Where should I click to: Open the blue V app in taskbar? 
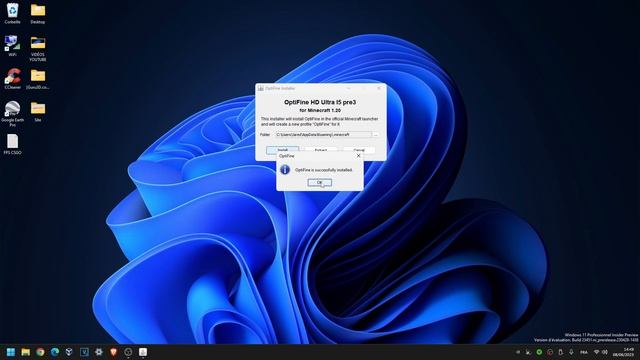[x=84, y=352]
